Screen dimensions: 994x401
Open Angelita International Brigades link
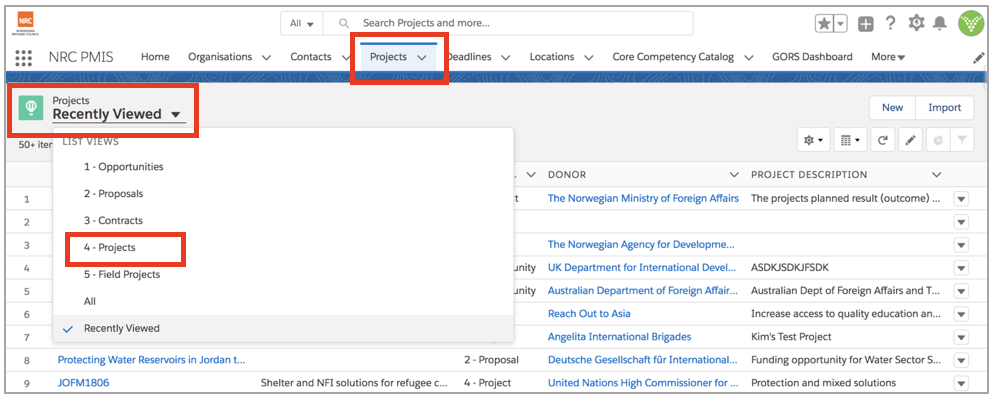click(x=619, y=337)
